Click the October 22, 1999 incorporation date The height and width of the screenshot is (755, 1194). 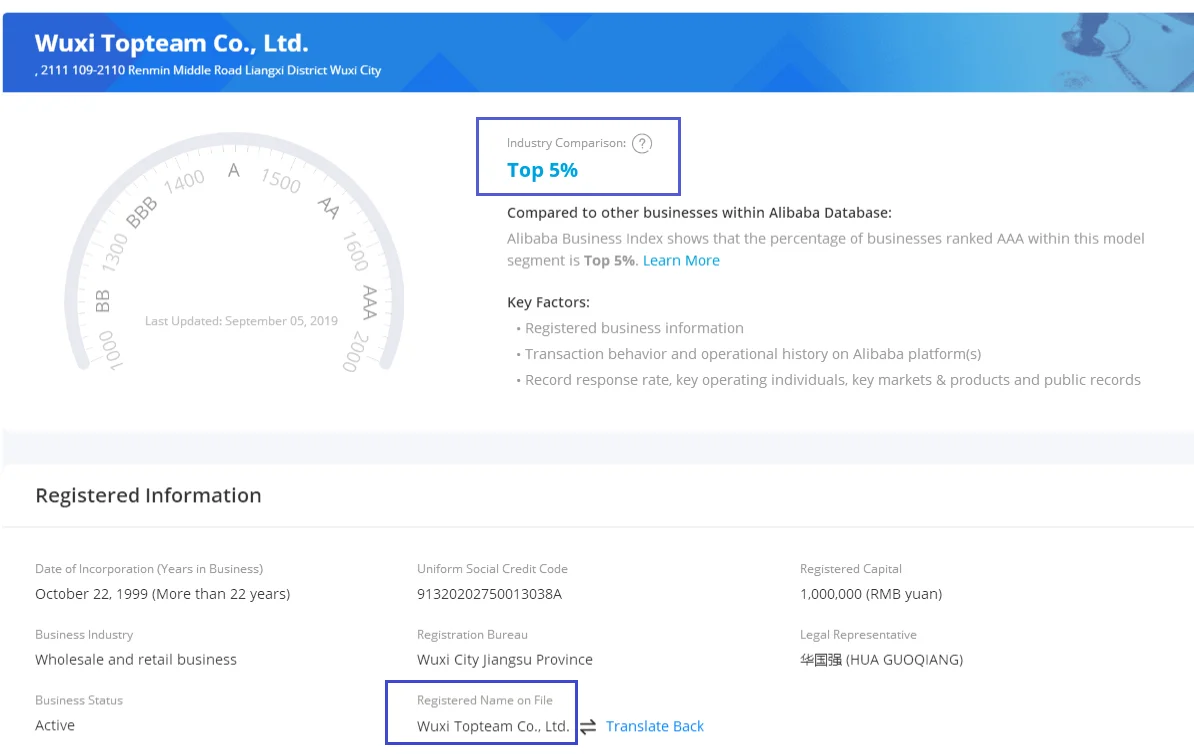[162, 594]
